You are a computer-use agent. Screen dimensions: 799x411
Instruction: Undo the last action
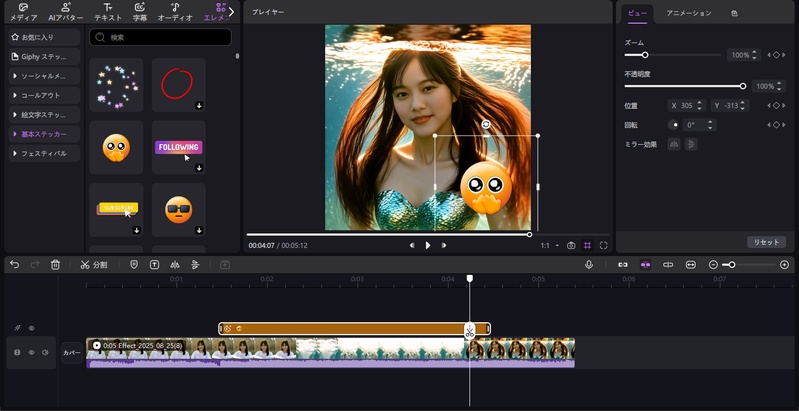click(x=15, y=265)
